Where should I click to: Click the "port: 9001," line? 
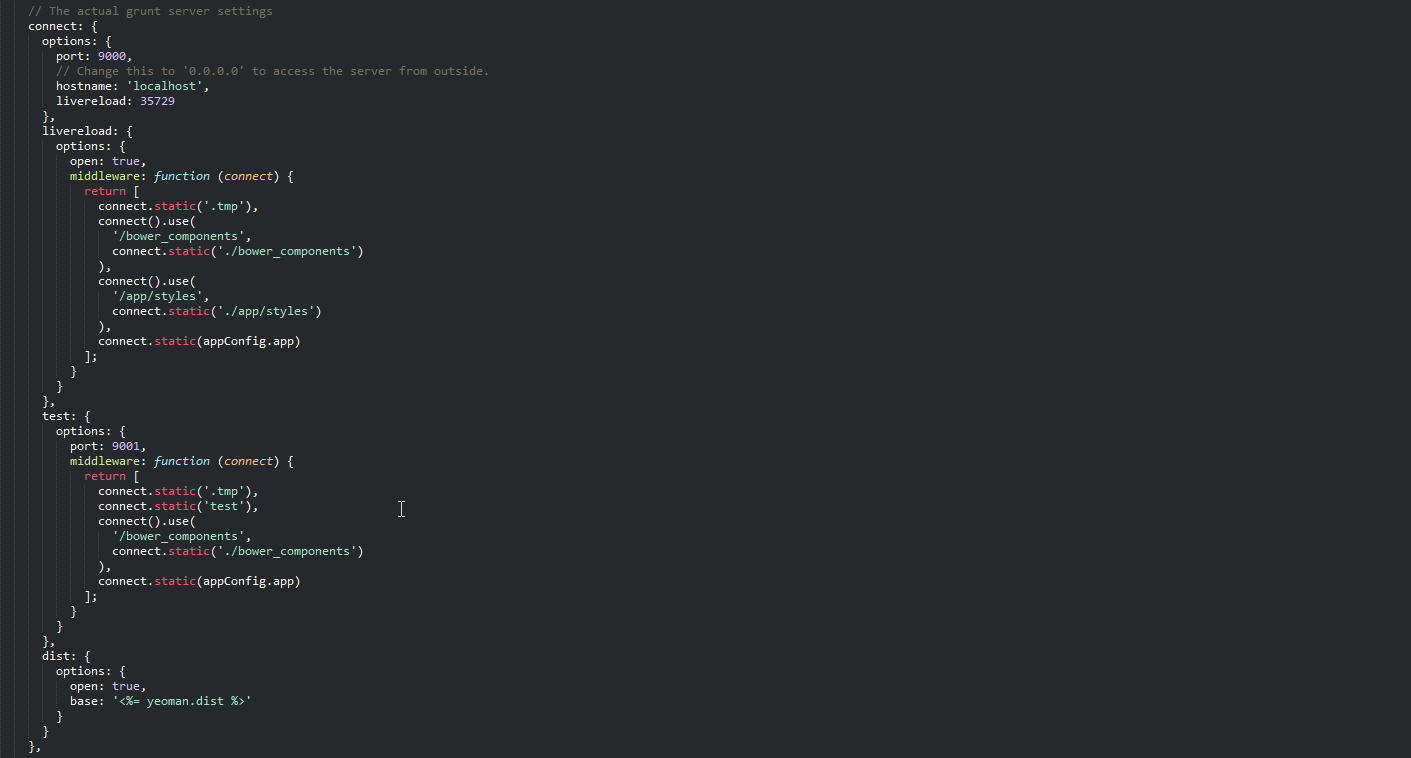coord(108,446)
